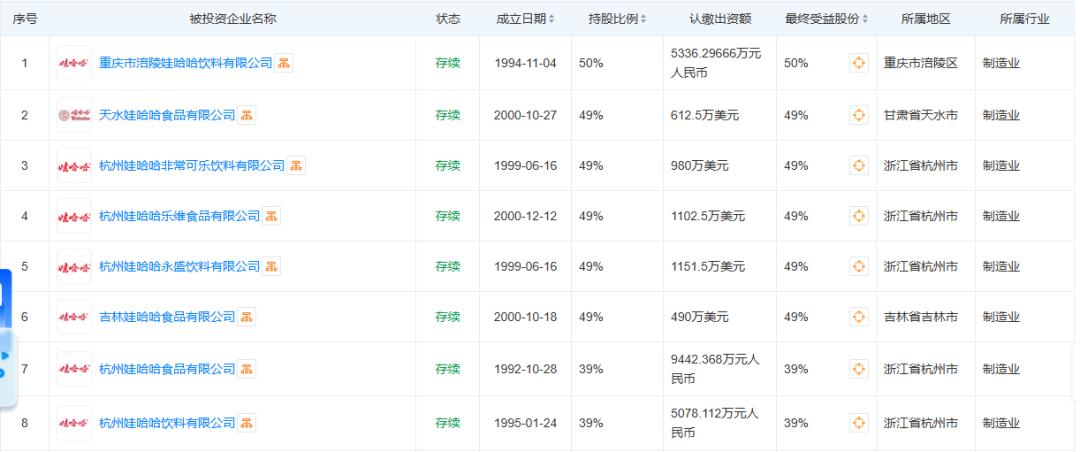Screen dimensions: 1080x452
Task: Click 序号 column header
Action: 25,19
